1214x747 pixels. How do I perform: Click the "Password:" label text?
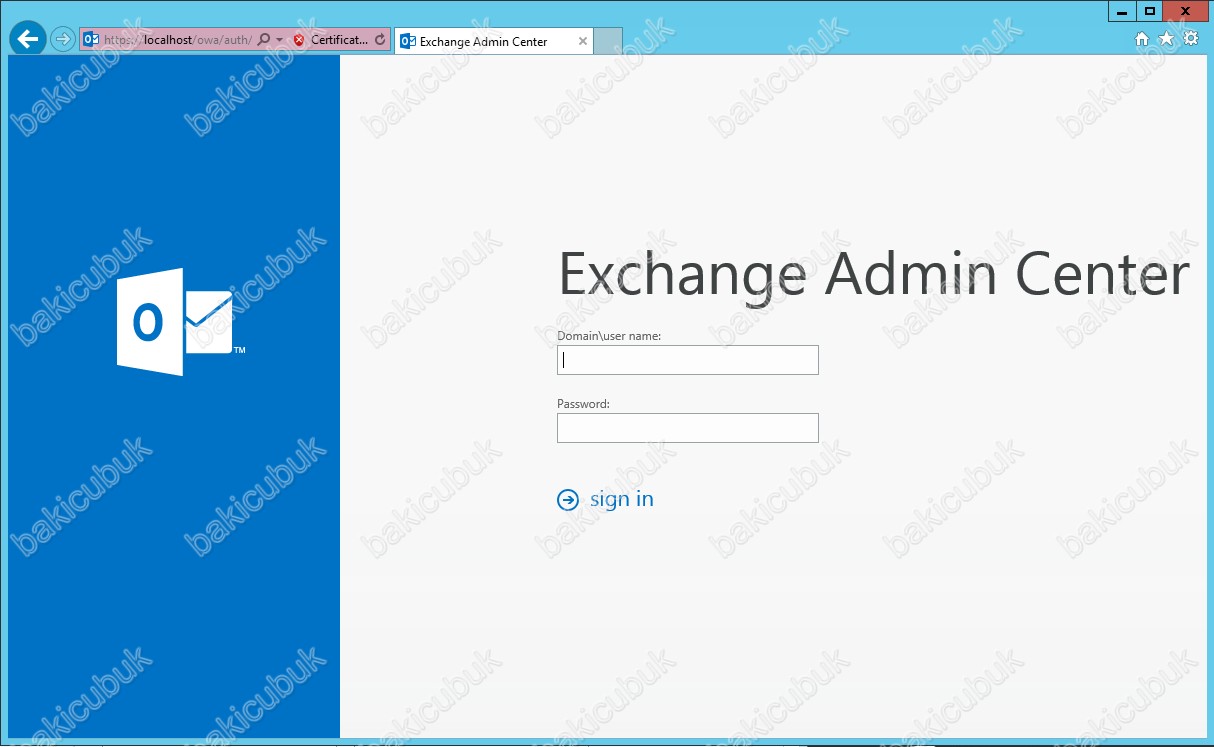tap(584, 404)
